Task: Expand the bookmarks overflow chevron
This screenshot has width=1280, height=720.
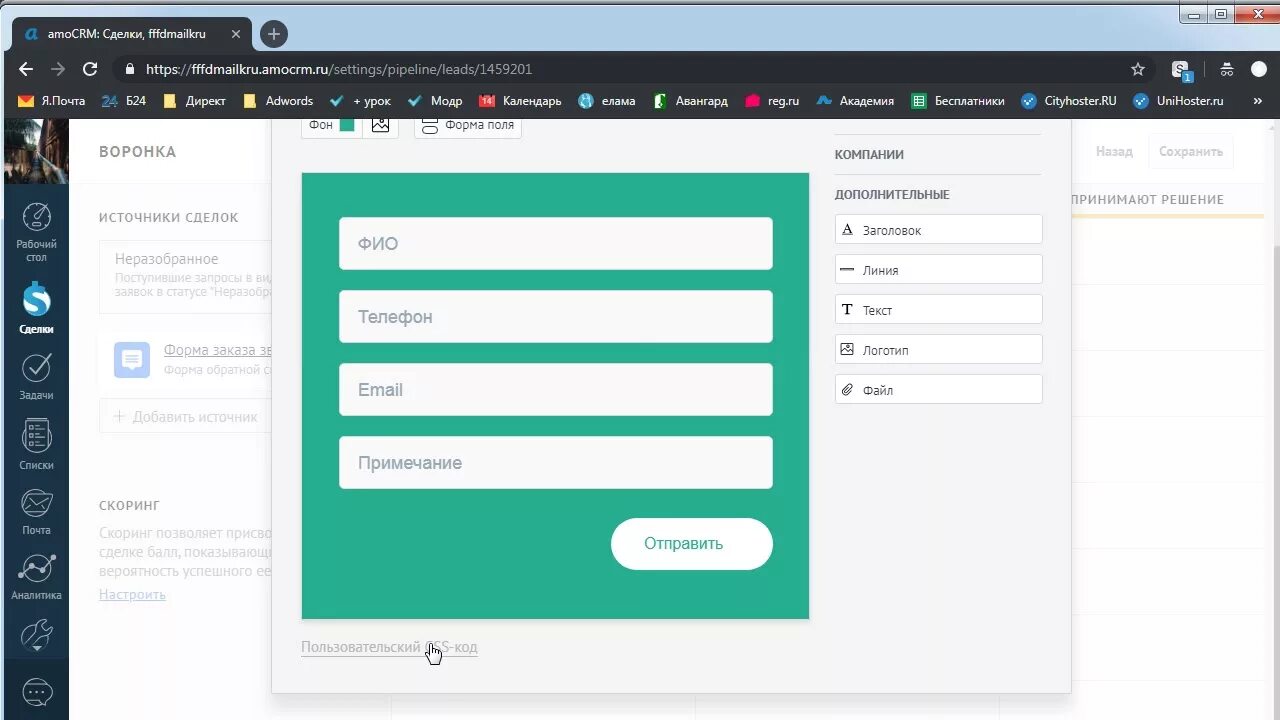Action: pyautogui.click(x=1258, y=100)
